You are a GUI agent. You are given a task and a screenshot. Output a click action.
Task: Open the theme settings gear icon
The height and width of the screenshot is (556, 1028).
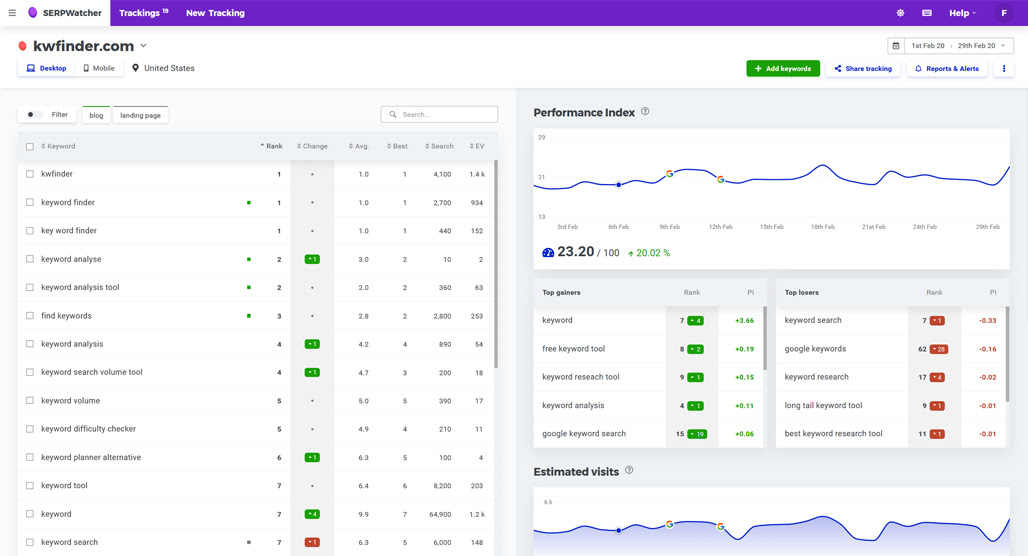900,12
